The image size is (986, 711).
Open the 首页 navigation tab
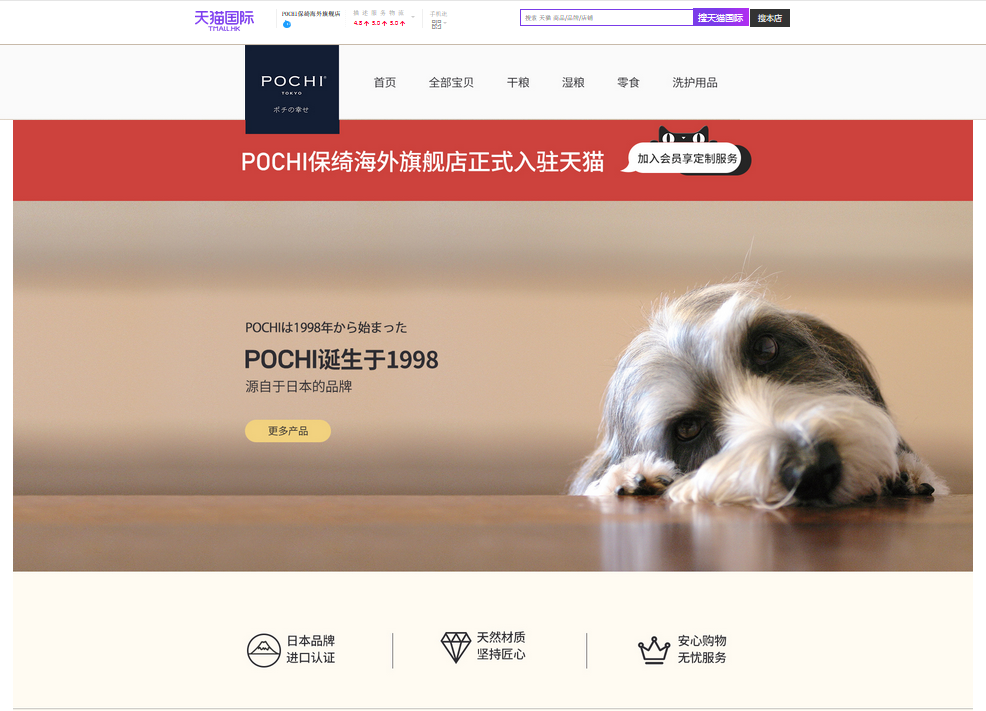point(385,82)
